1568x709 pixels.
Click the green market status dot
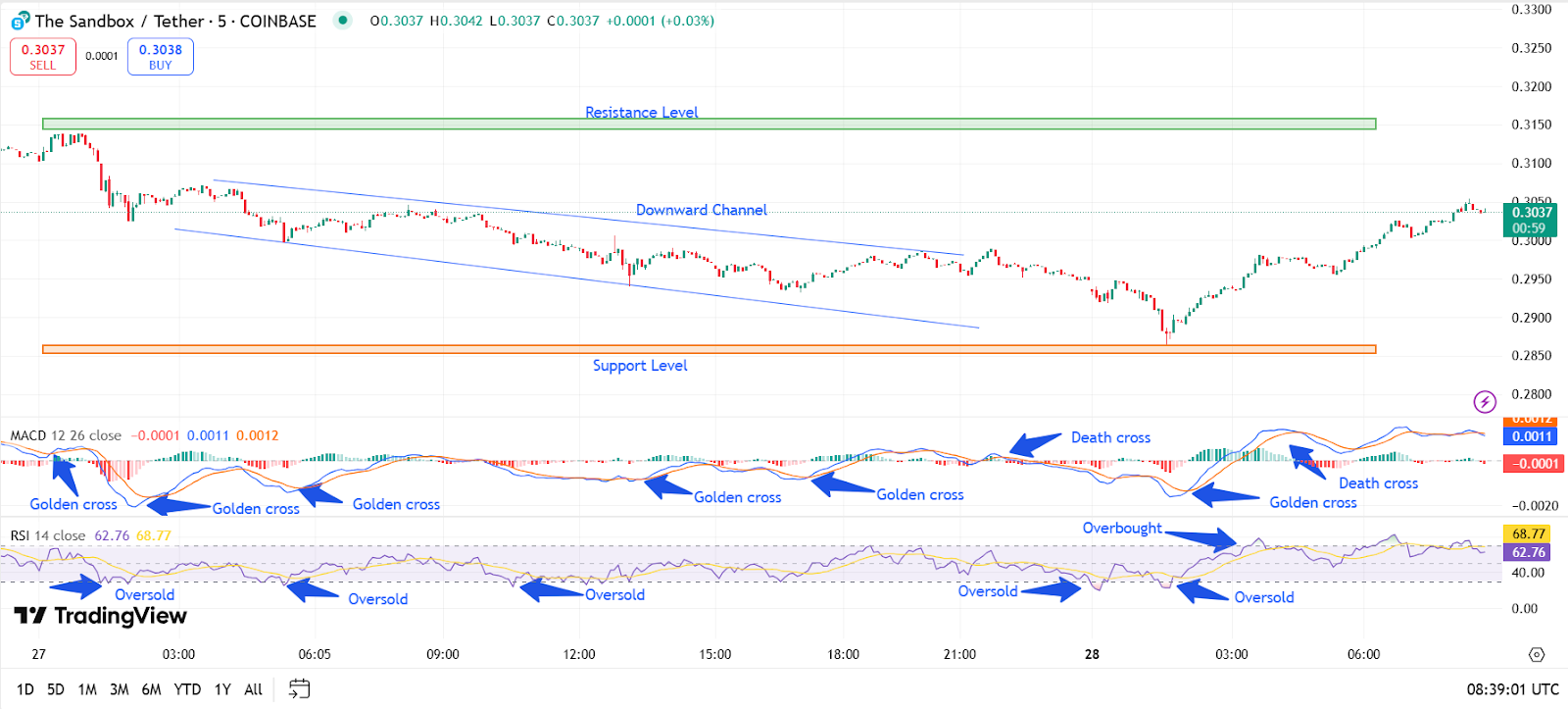342,20
